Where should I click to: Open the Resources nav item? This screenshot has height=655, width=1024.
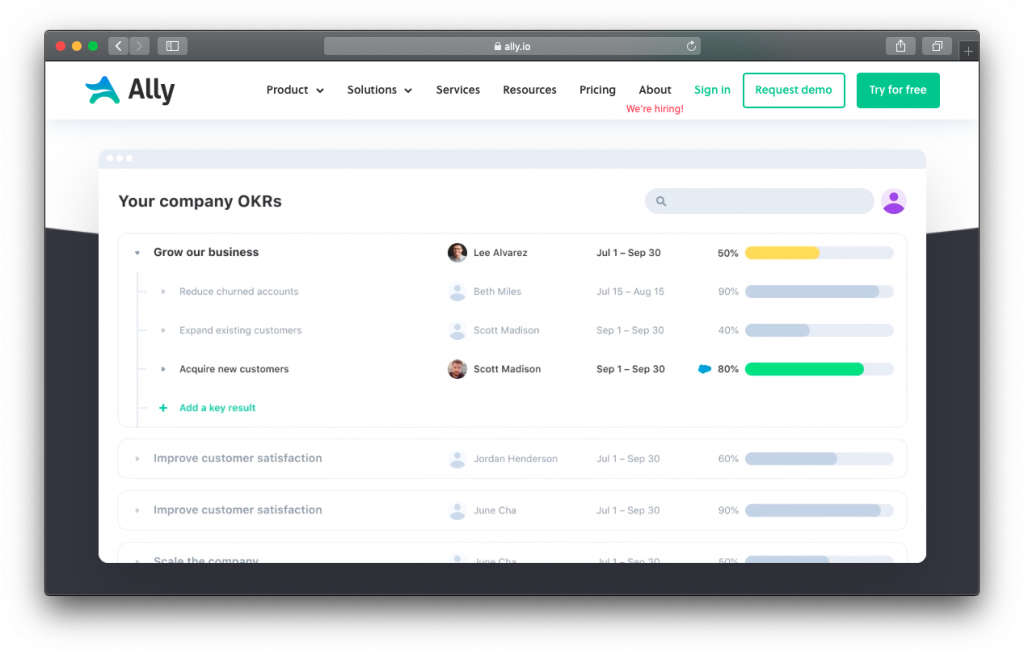coord(530,90)
